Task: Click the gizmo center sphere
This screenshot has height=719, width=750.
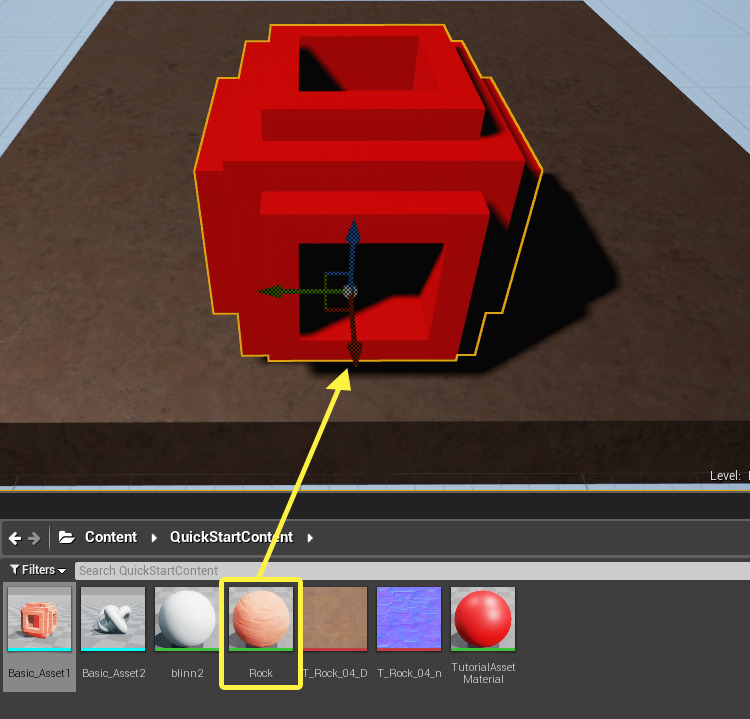Action: click(x=350, y=291)
